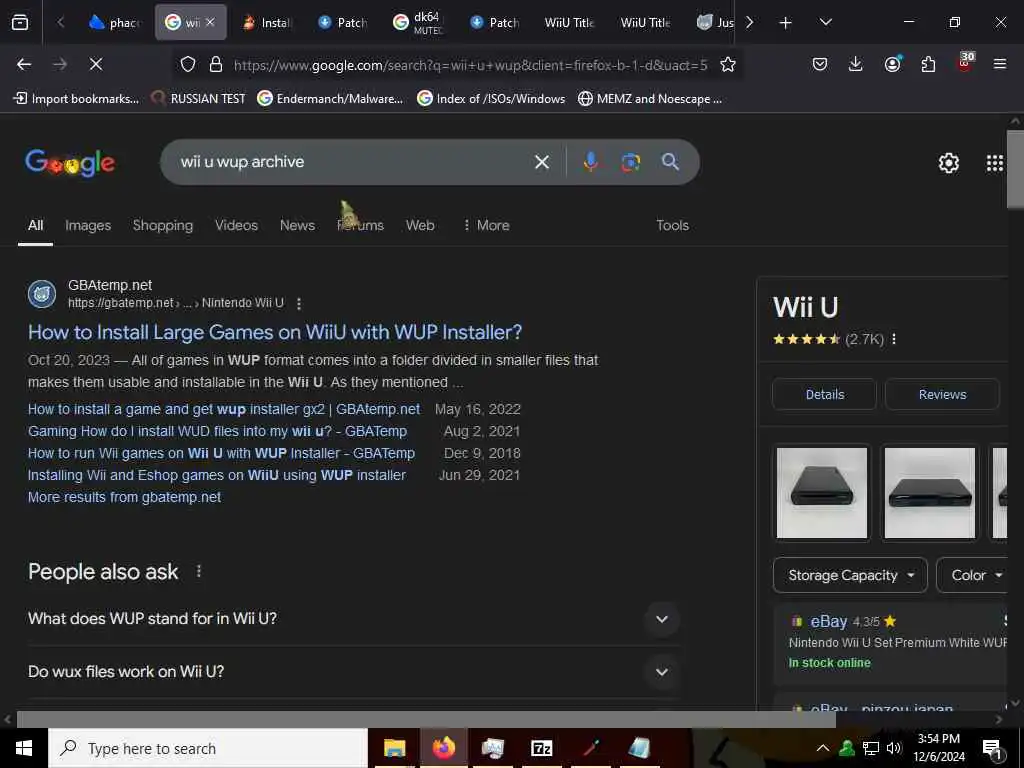Open volume control in tray

click(x=894, y=748)
